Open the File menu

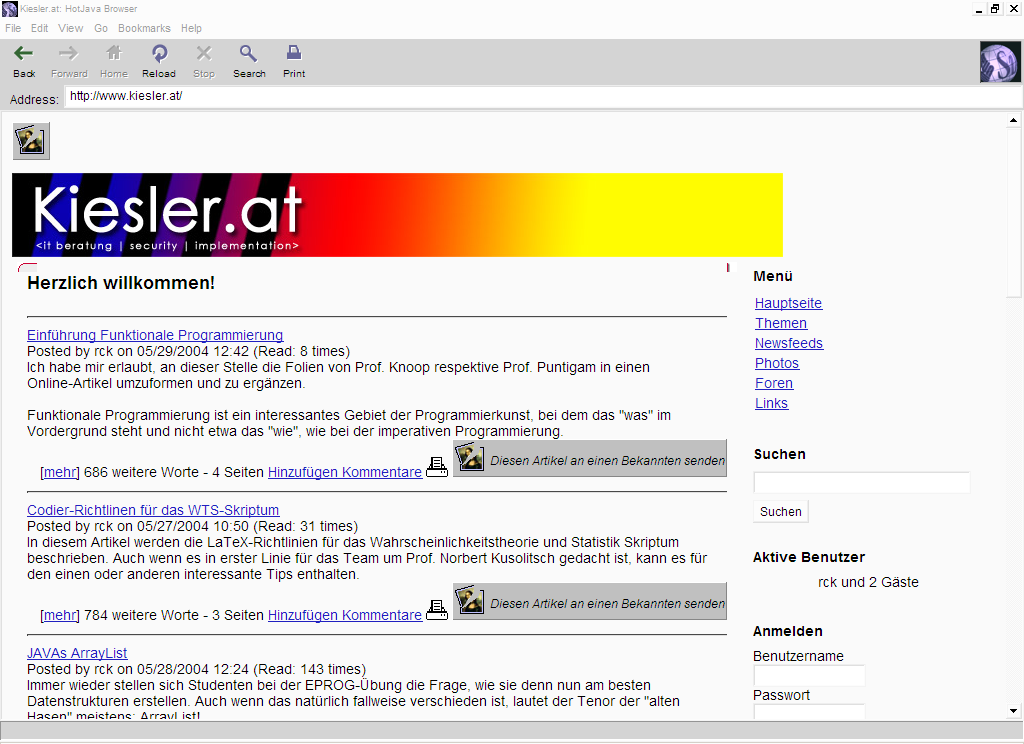[13, 28]
